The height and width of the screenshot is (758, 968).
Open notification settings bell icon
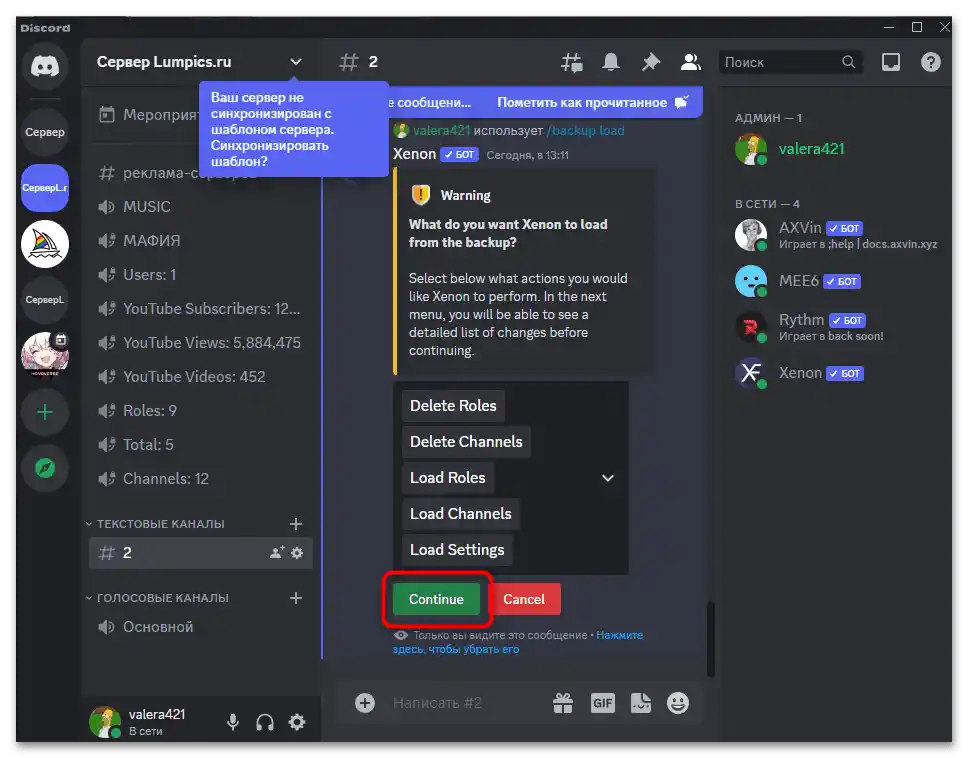[x=611, y=62]
